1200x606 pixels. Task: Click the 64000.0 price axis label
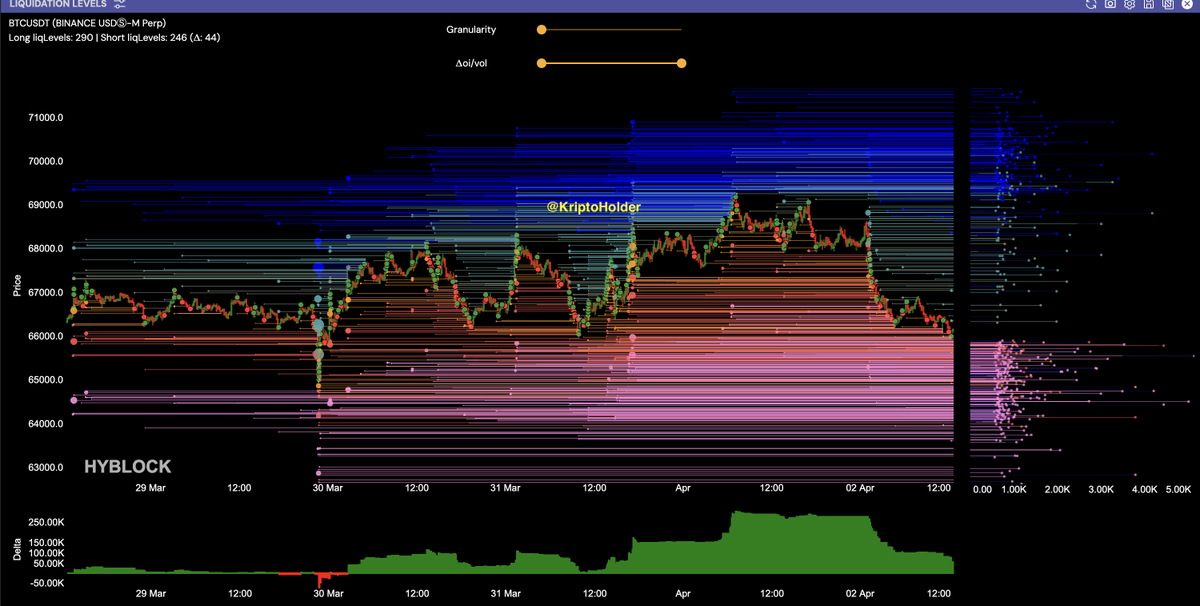coord(45,424)
